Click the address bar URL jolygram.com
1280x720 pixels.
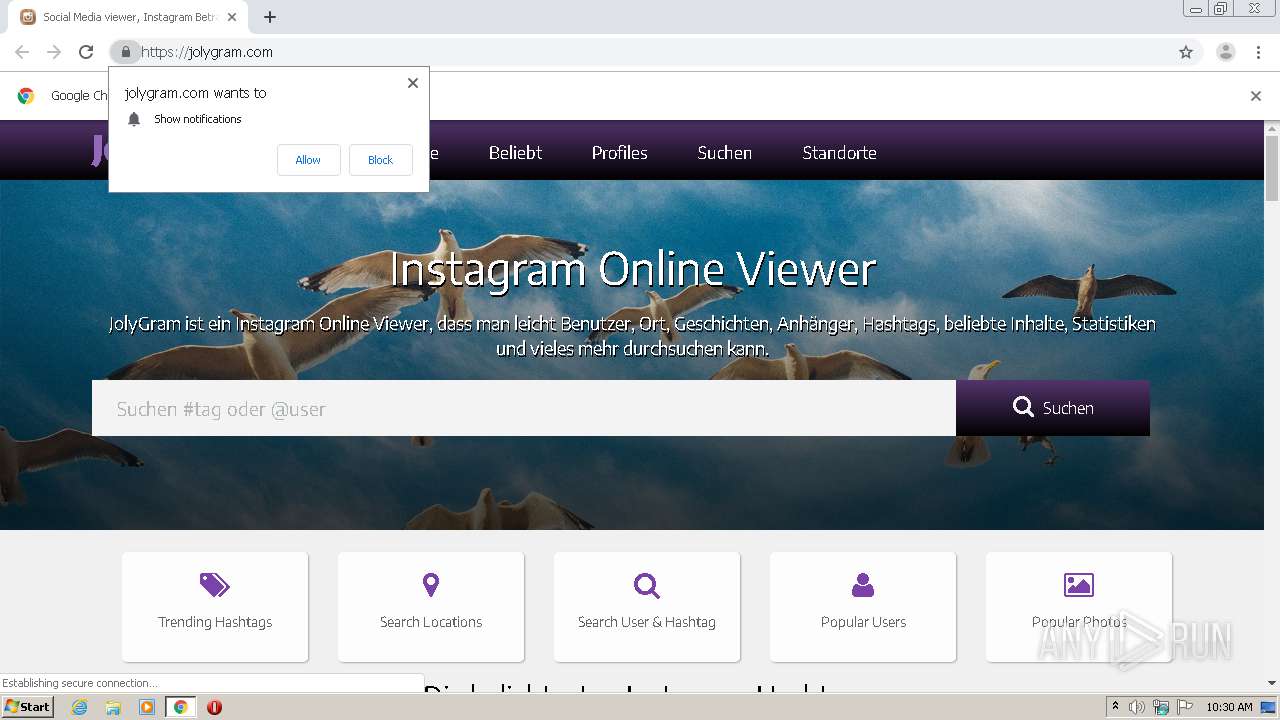[207, 52]
